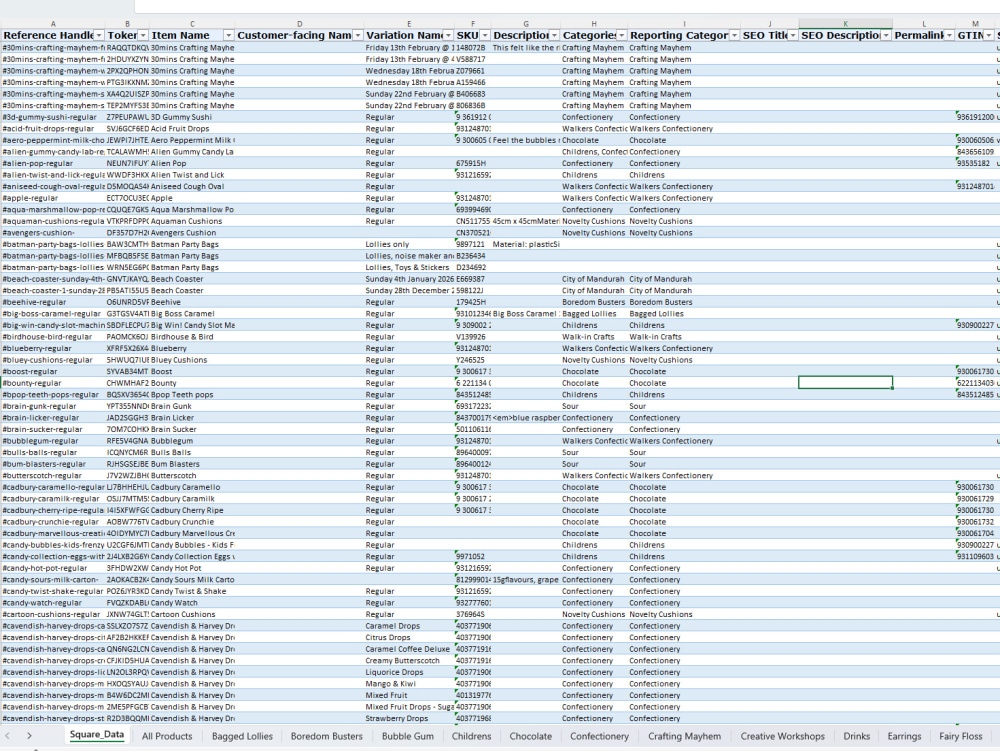Select the Acid Fruit Drops item name cell

192,129
